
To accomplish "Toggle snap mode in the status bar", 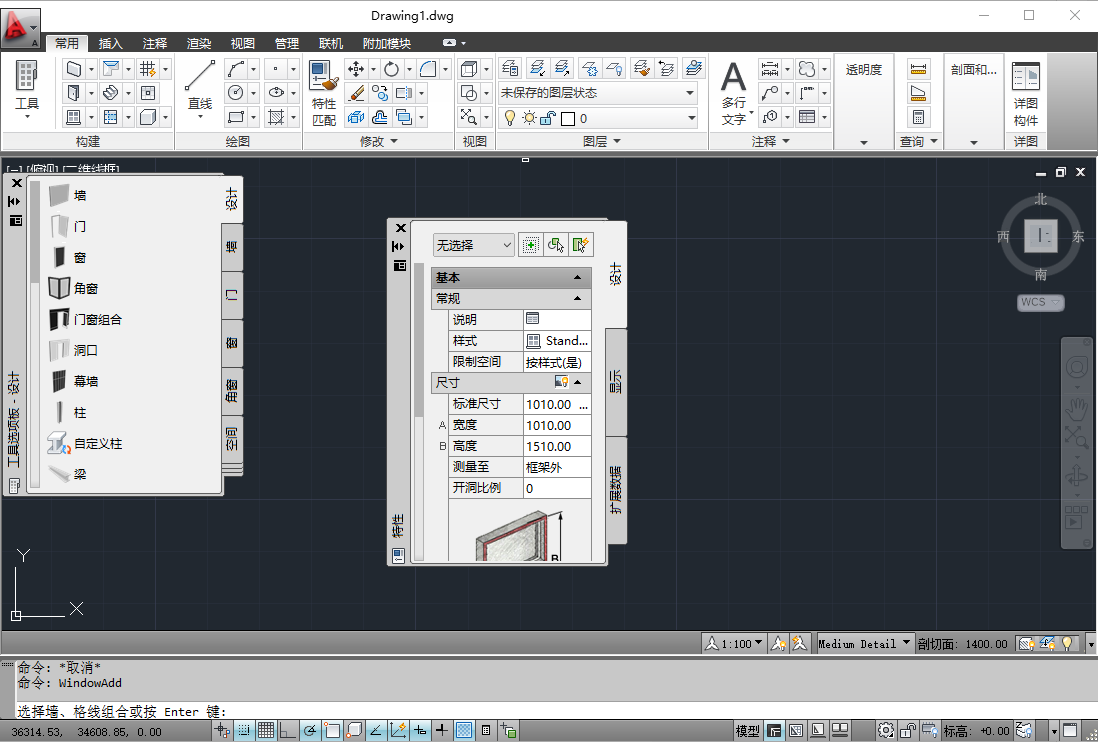I will point(244,730).
